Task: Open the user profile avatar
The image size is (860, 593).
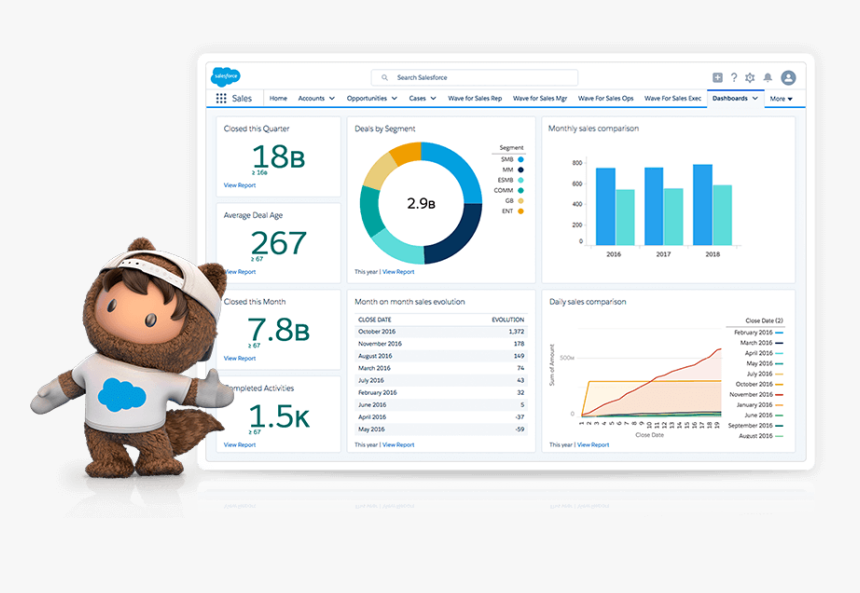Action: 789,77
